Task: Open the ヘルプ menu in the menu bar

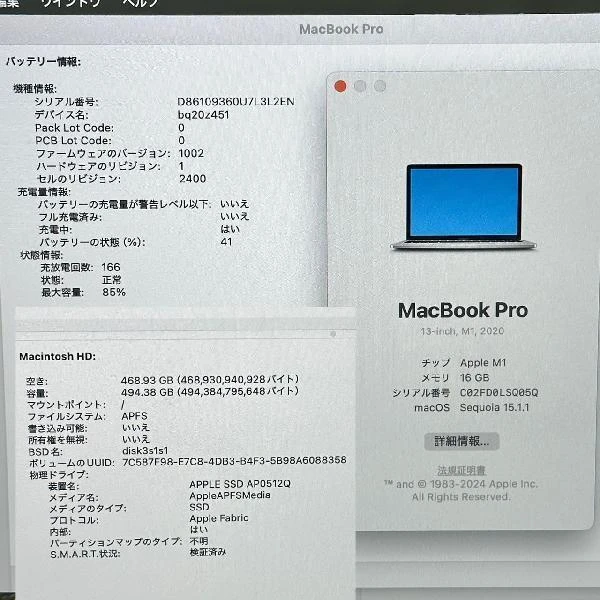Action: 140,3
